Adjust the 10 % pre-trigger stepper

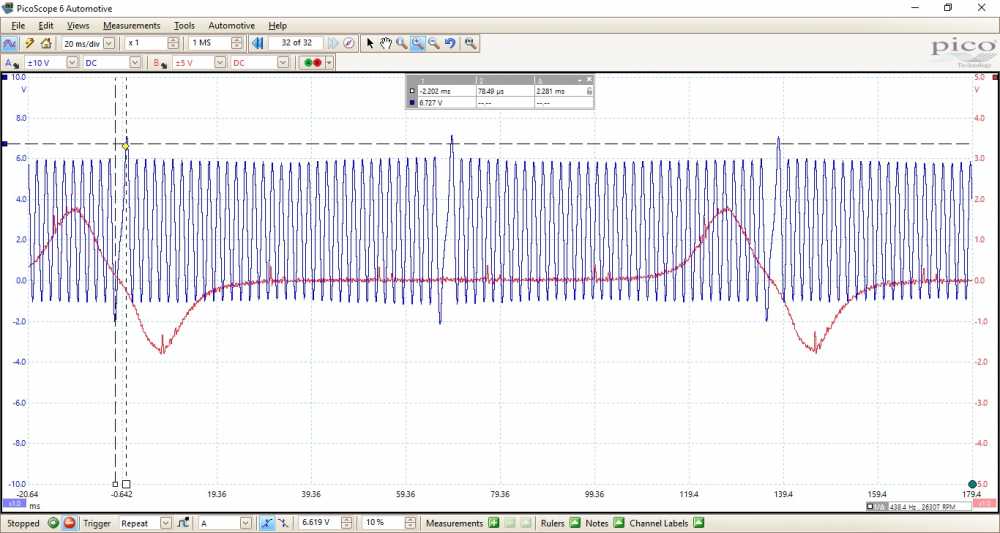click(410, 523)
